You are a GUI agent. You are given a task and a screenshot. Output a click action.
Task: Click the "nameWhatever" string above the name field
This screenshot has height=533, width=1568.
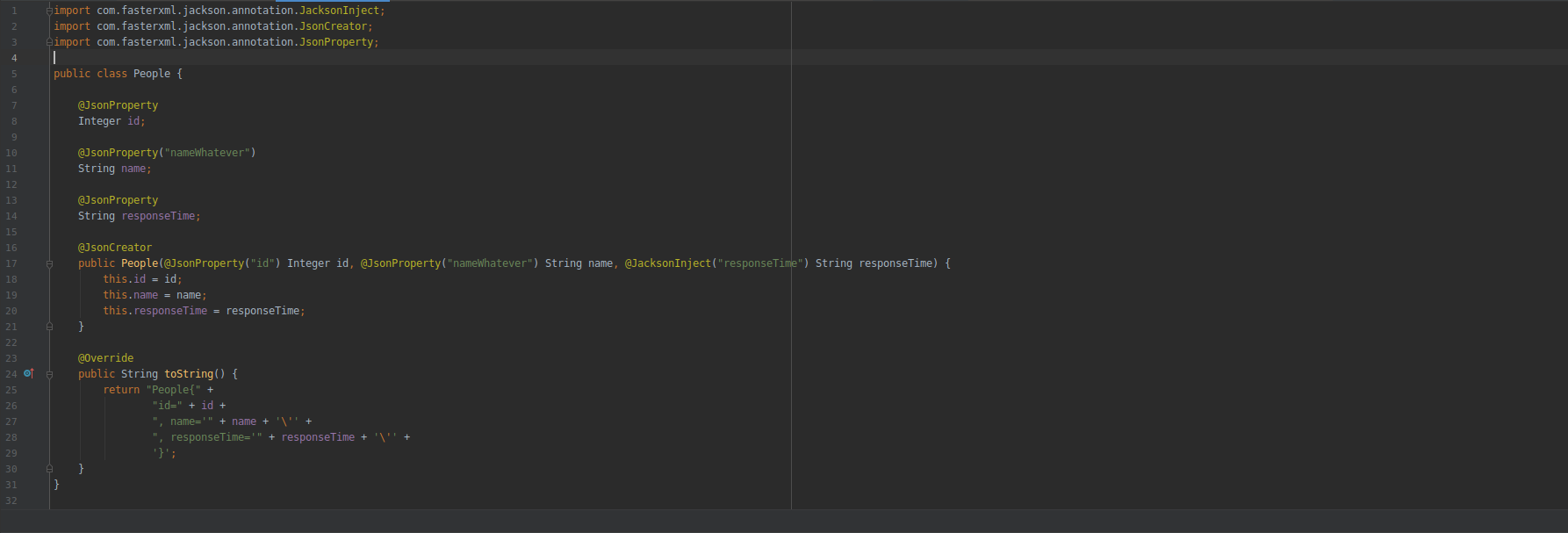pos(207,153)
